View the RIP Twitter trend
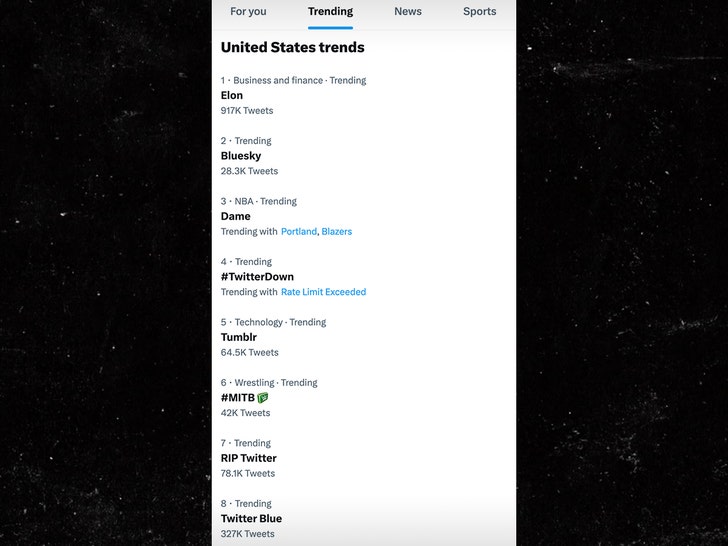 249,458
